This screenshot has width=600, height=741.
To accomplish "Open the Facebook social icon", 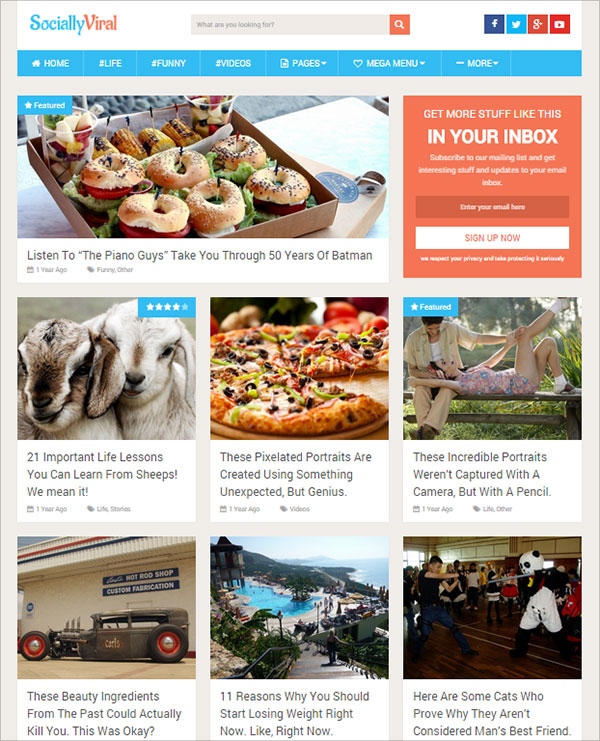I will 494,24.
